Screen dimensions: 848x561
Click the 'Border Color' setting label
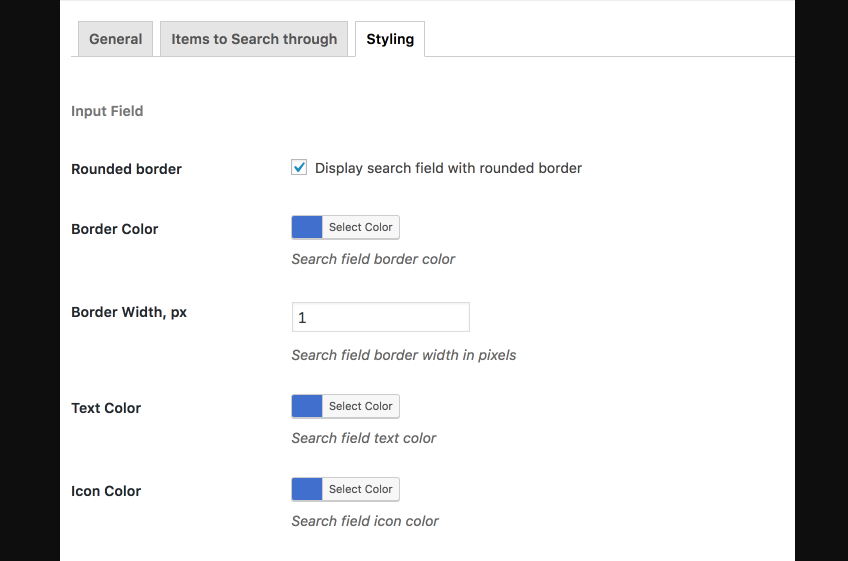[115, 229]
